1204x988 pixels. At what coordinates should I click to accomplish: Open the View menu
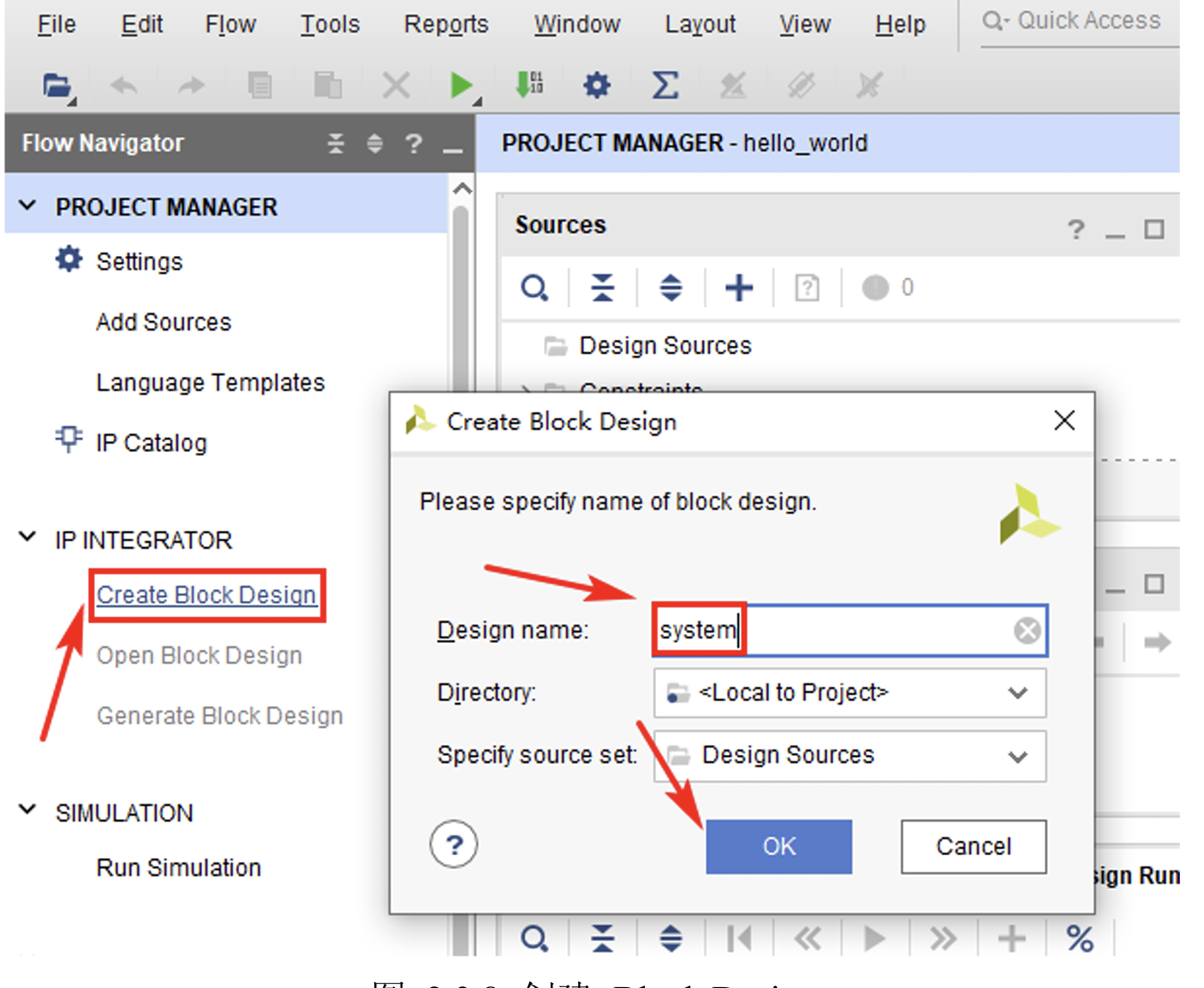coord(804,25)
